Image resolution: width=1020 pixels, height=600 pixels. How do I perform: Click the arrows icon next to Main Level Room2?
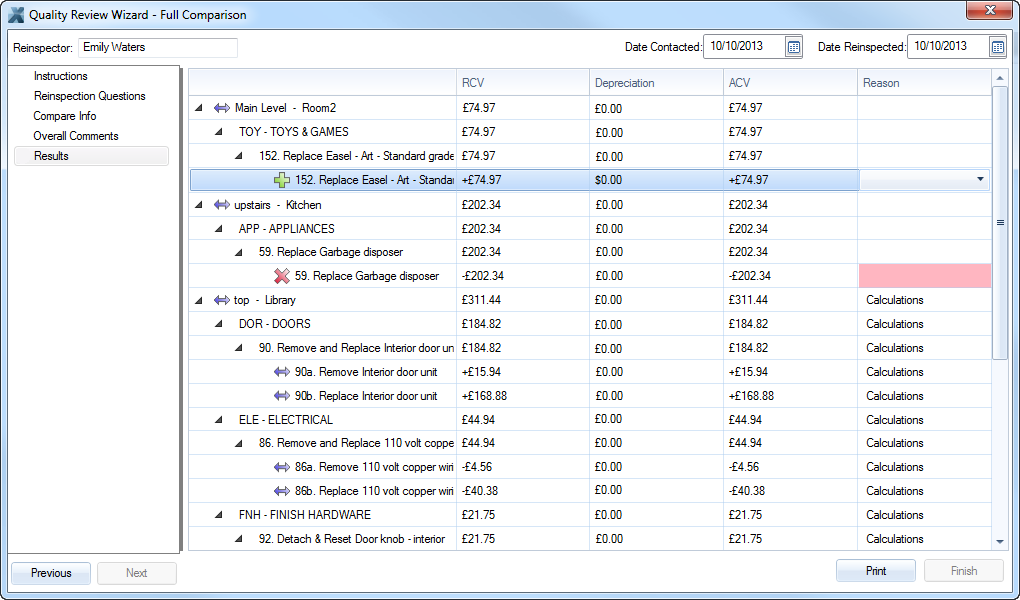coord(222,108)
